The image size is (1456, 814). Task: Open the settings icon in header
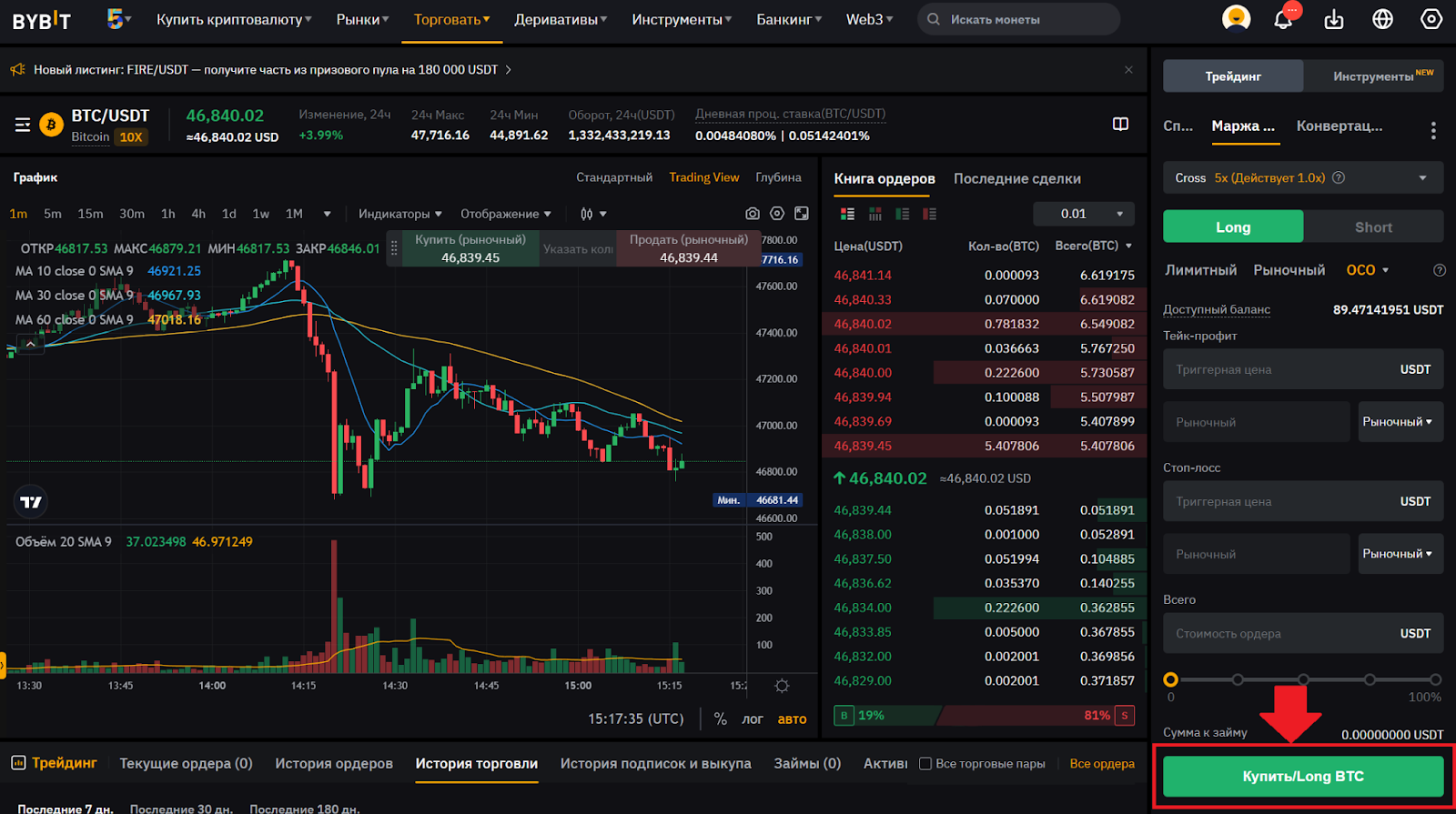[1431, 19]
